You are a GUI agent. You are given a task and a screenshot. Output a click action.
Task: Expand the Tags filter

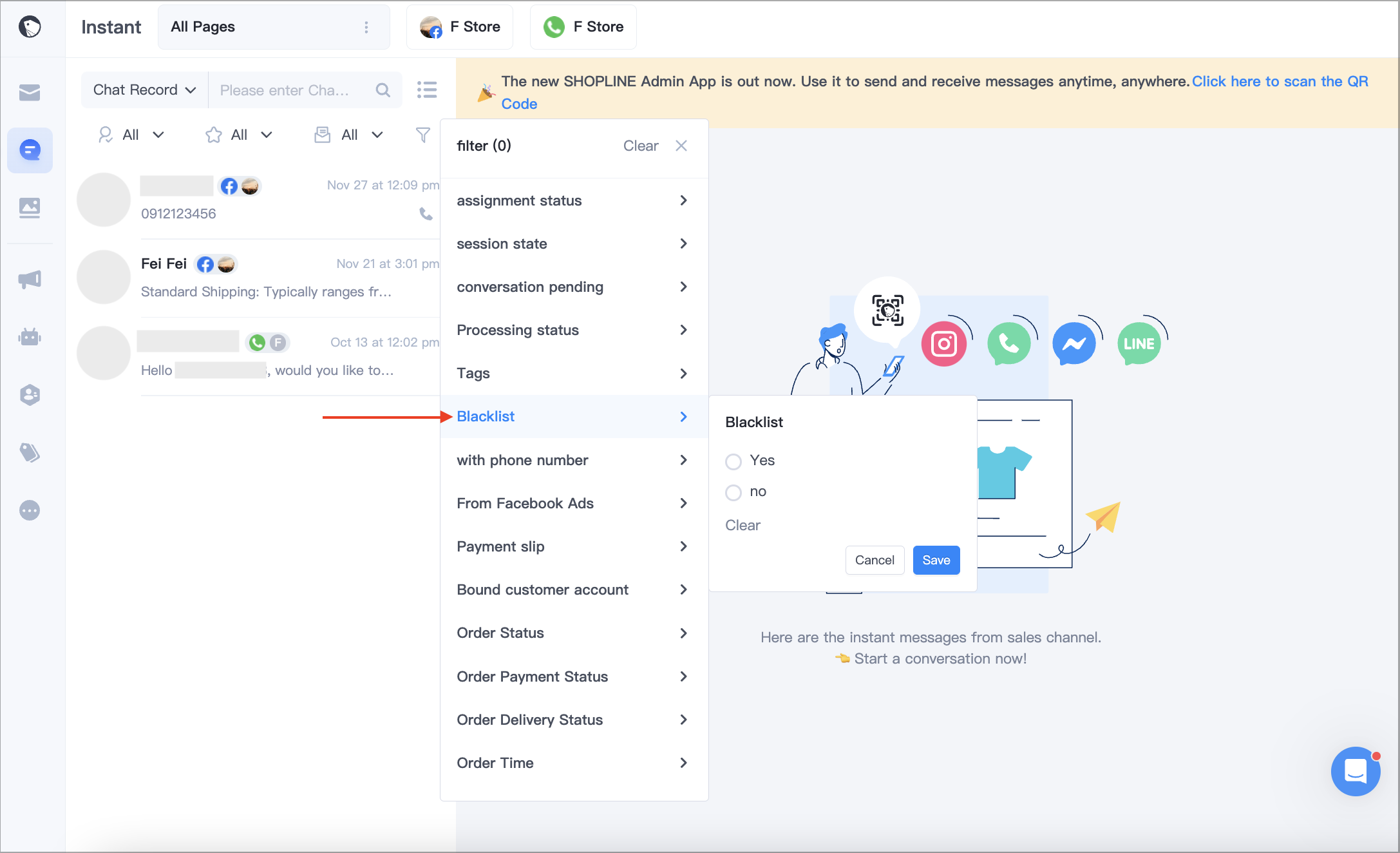pos(574,373)
